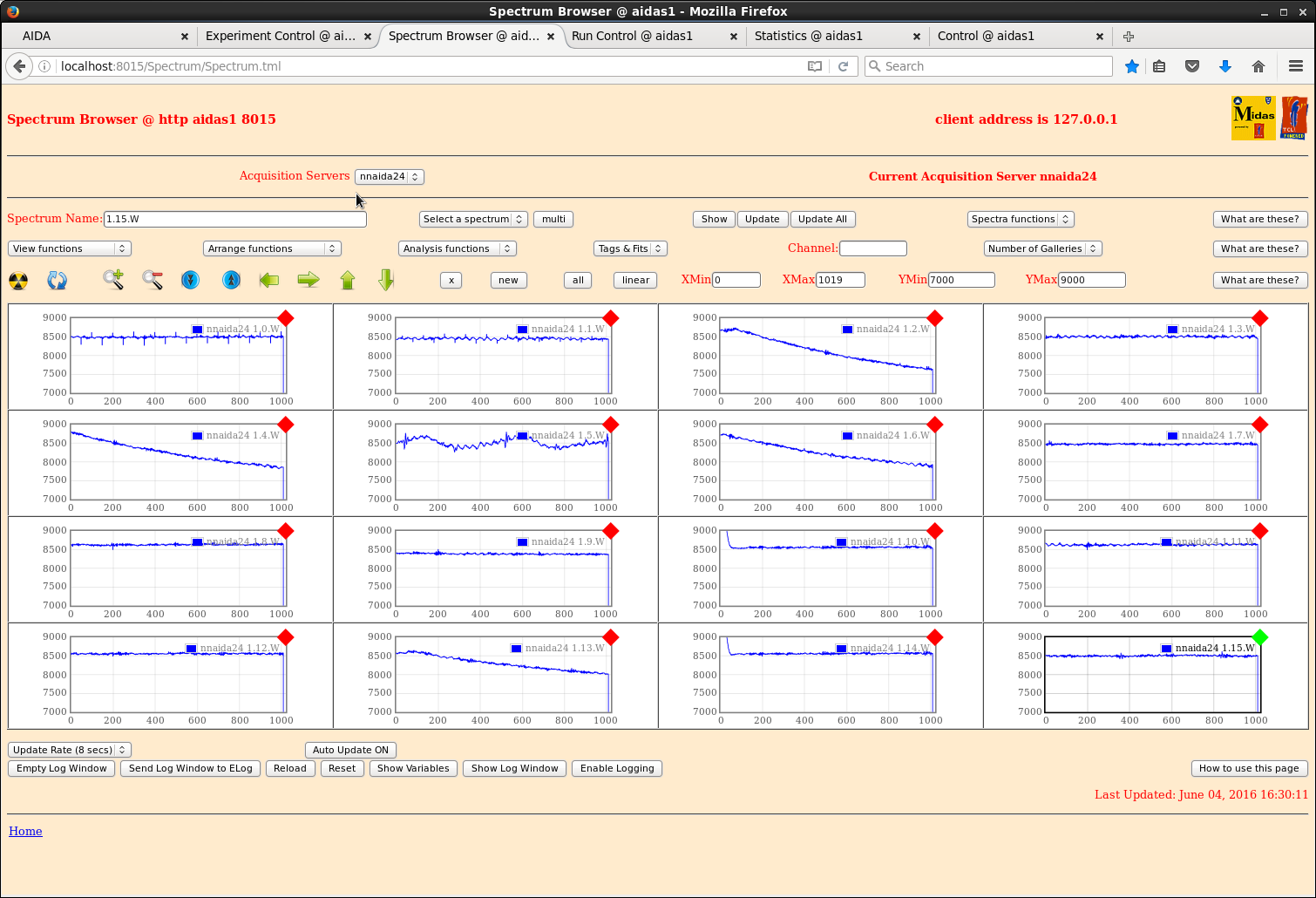
Task: Zoom in with the magnifier plus icon
Action: [x=113, y=280]
